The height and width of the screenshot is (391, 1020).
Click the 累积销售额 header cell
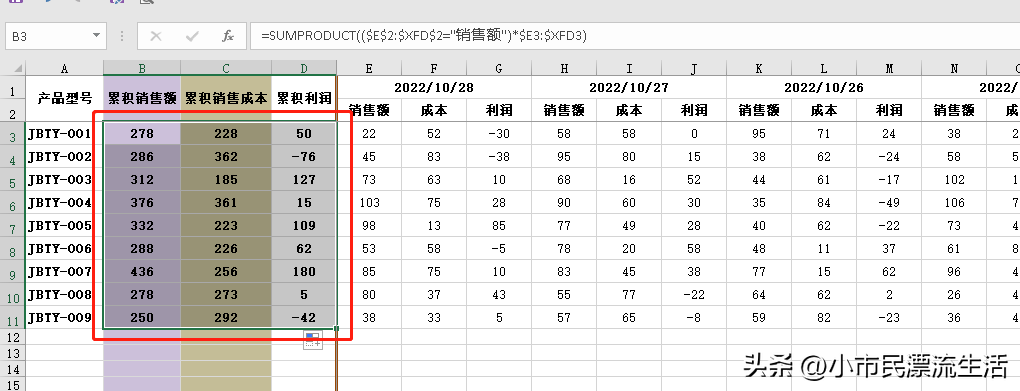click(x=142, y=99)
